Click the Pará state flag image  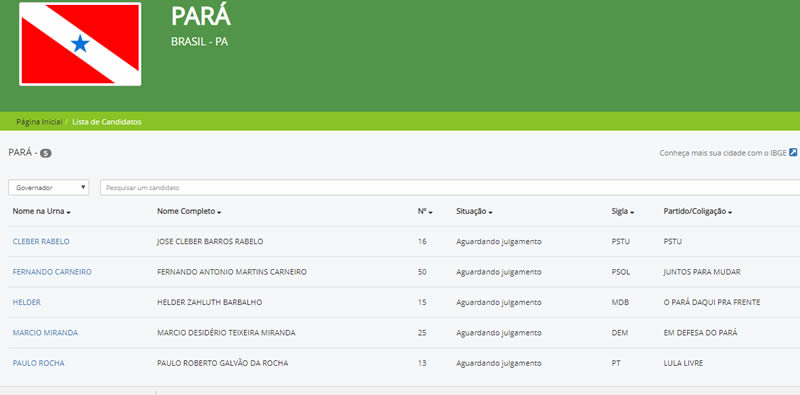point(80,44)
